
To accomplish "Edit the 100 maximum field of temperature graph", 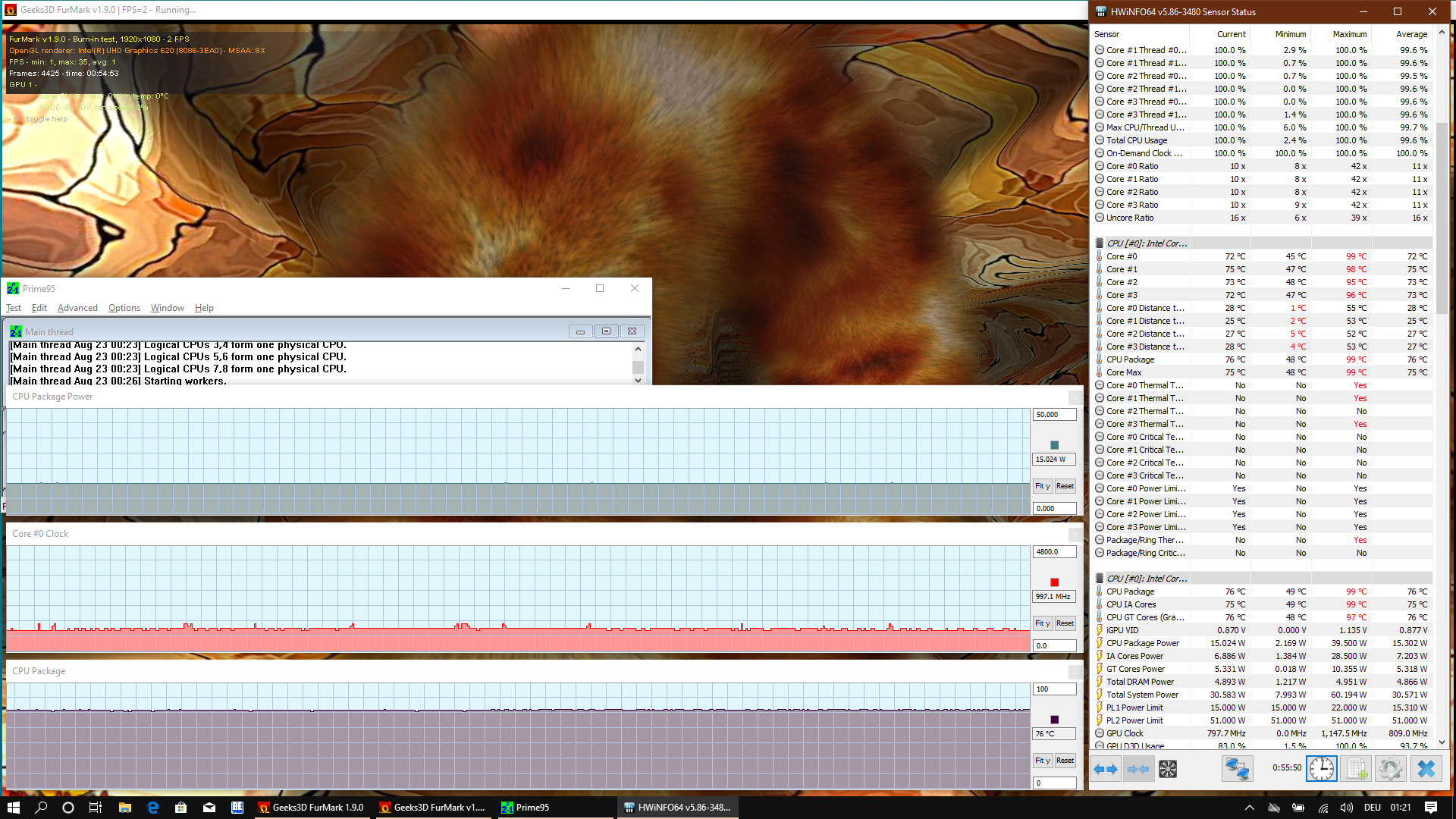I will [x=1054, y=689].
